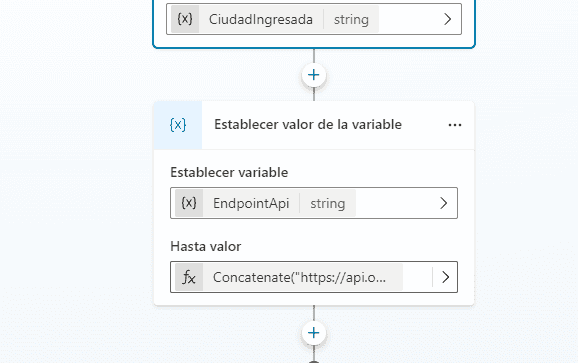
Task: Click the empty area of the EndpointApi field
Action: [x=396, y=203]
